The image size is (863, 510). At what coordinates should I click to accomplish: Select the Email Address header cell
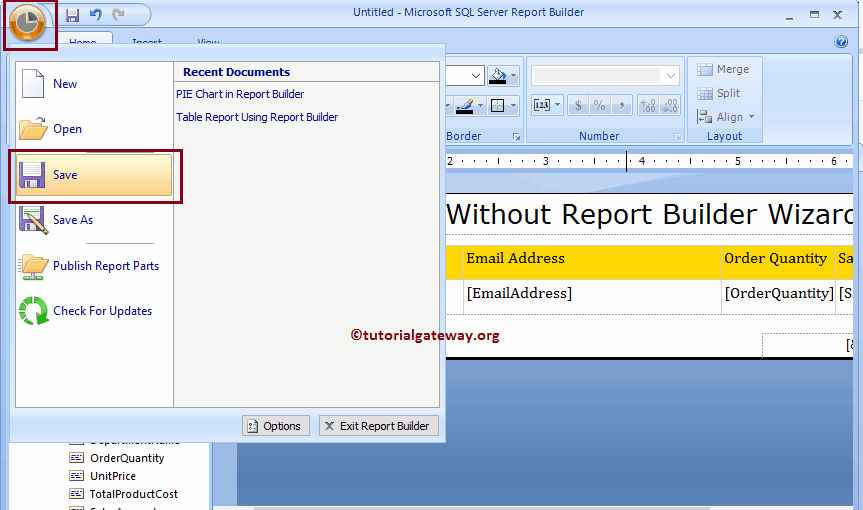[592, 262]
